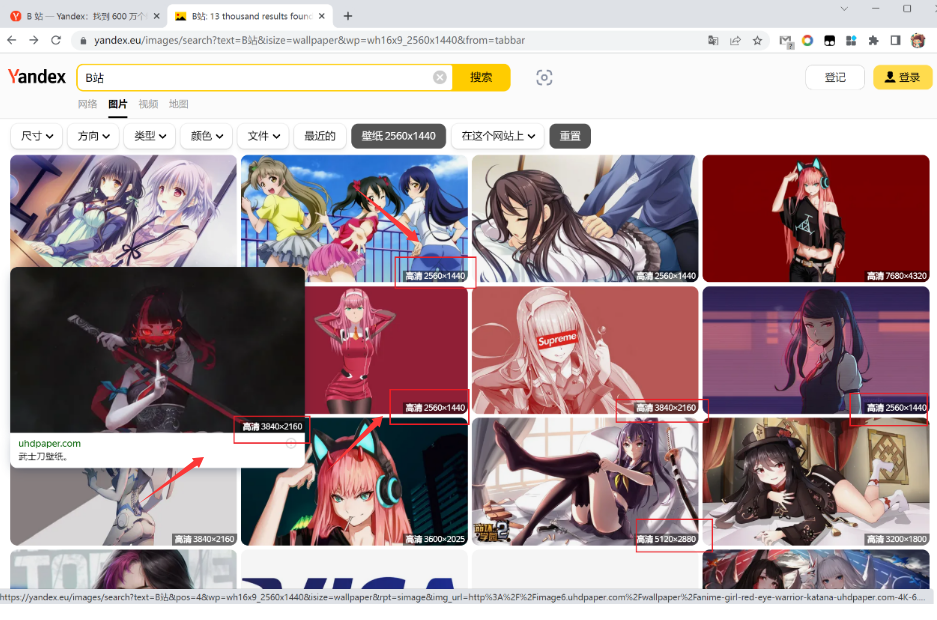Screen dimensions: 937x620
Task: Open the dark-haired girl on purple thumbnail
Action: [x=816, y=350]
